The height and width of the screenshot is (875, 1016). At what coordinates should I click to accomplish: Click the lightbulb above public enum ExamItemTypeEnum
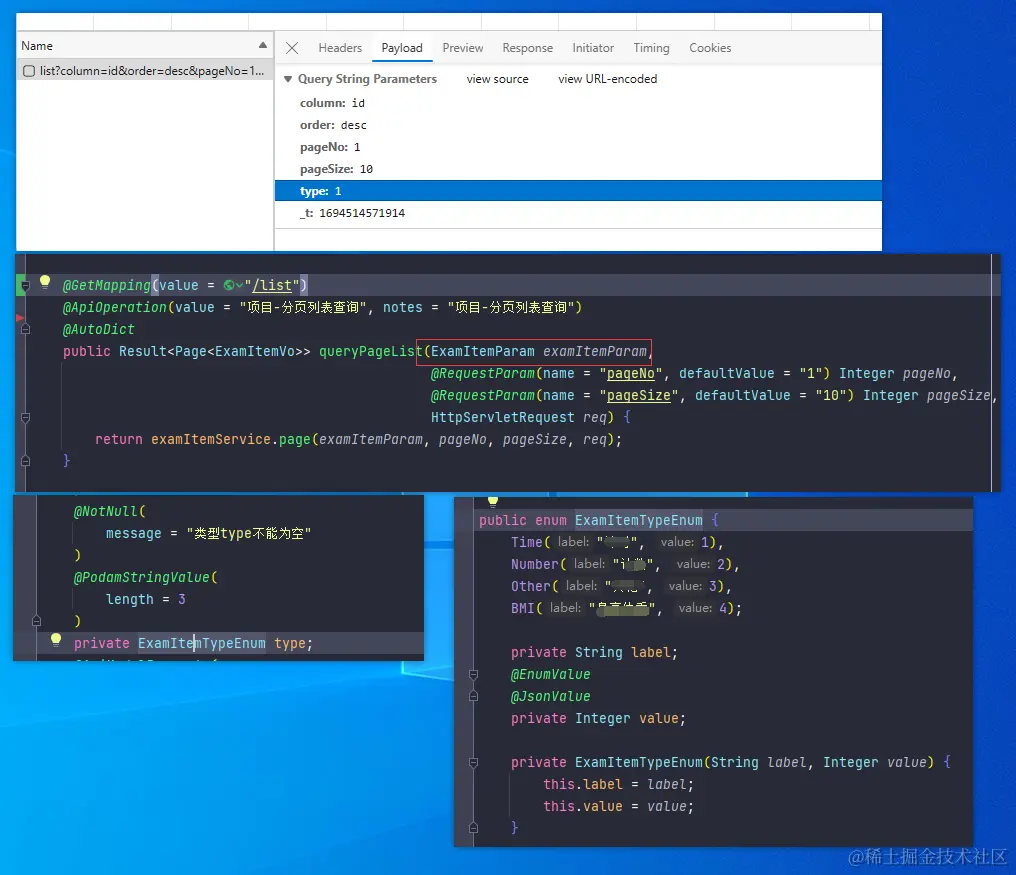[x=492, y=500]
